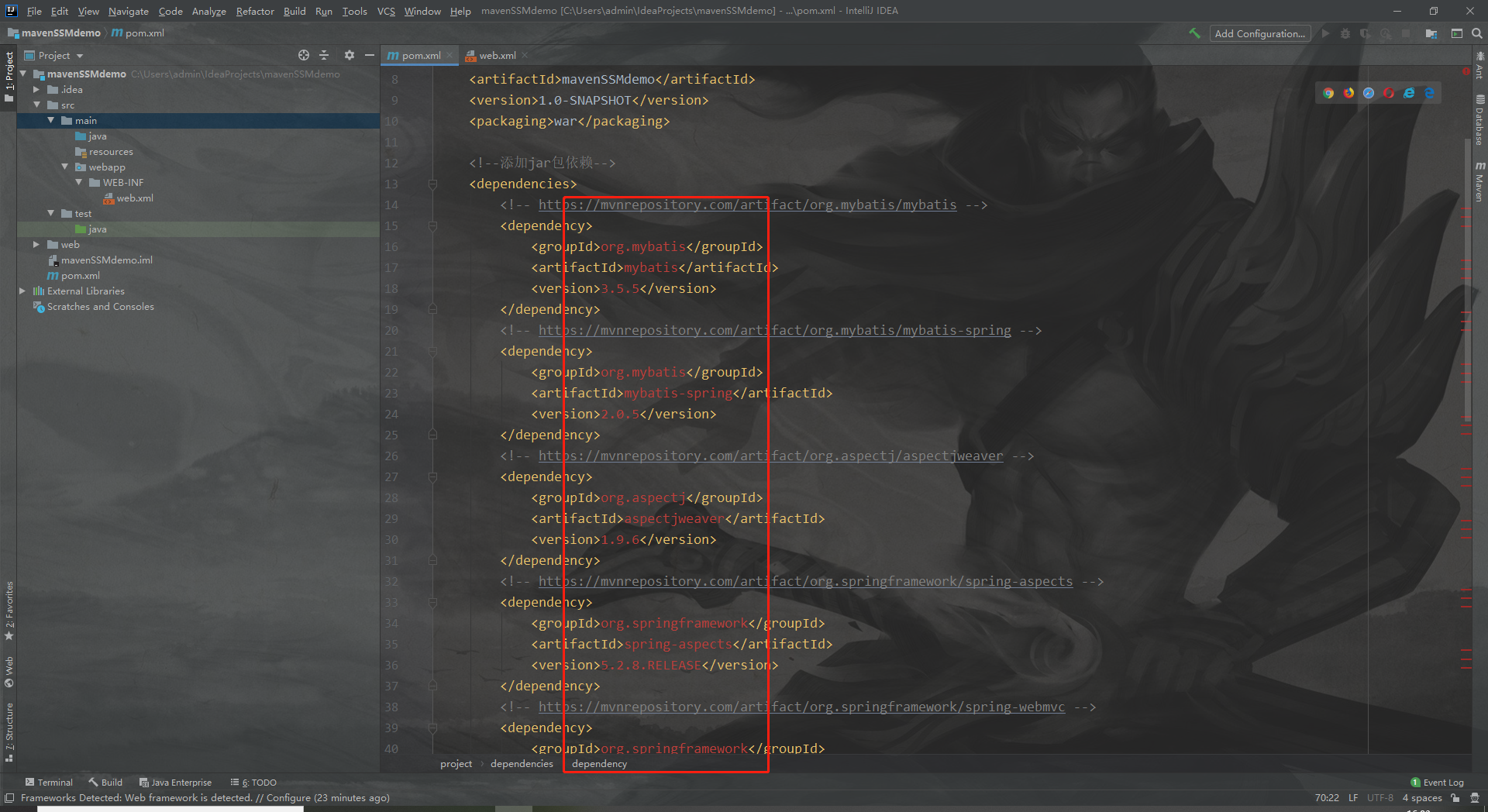Click the green Build Project hammer icon

1194,33
